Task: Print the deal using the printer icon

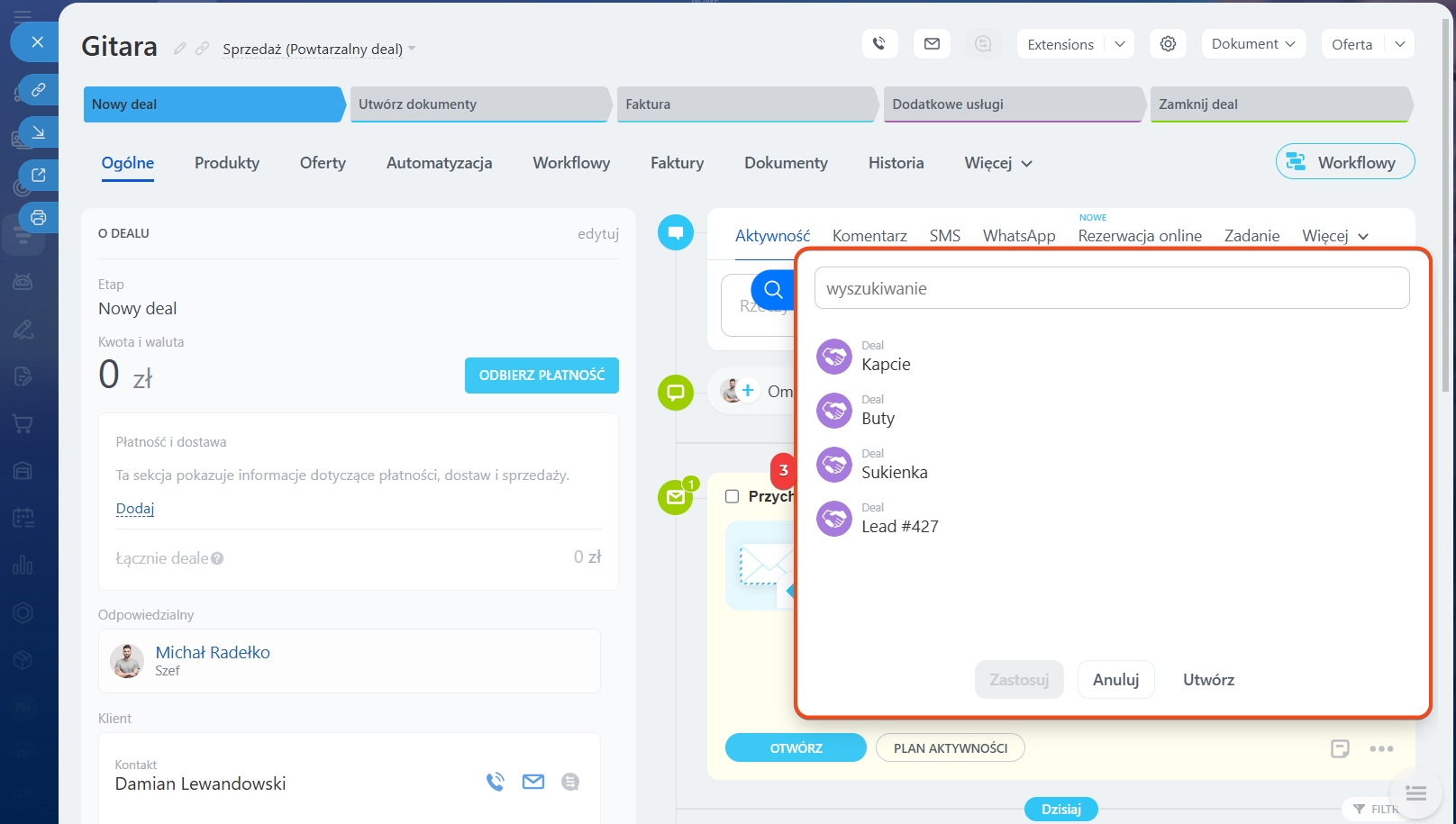Action: pos(39,217)
